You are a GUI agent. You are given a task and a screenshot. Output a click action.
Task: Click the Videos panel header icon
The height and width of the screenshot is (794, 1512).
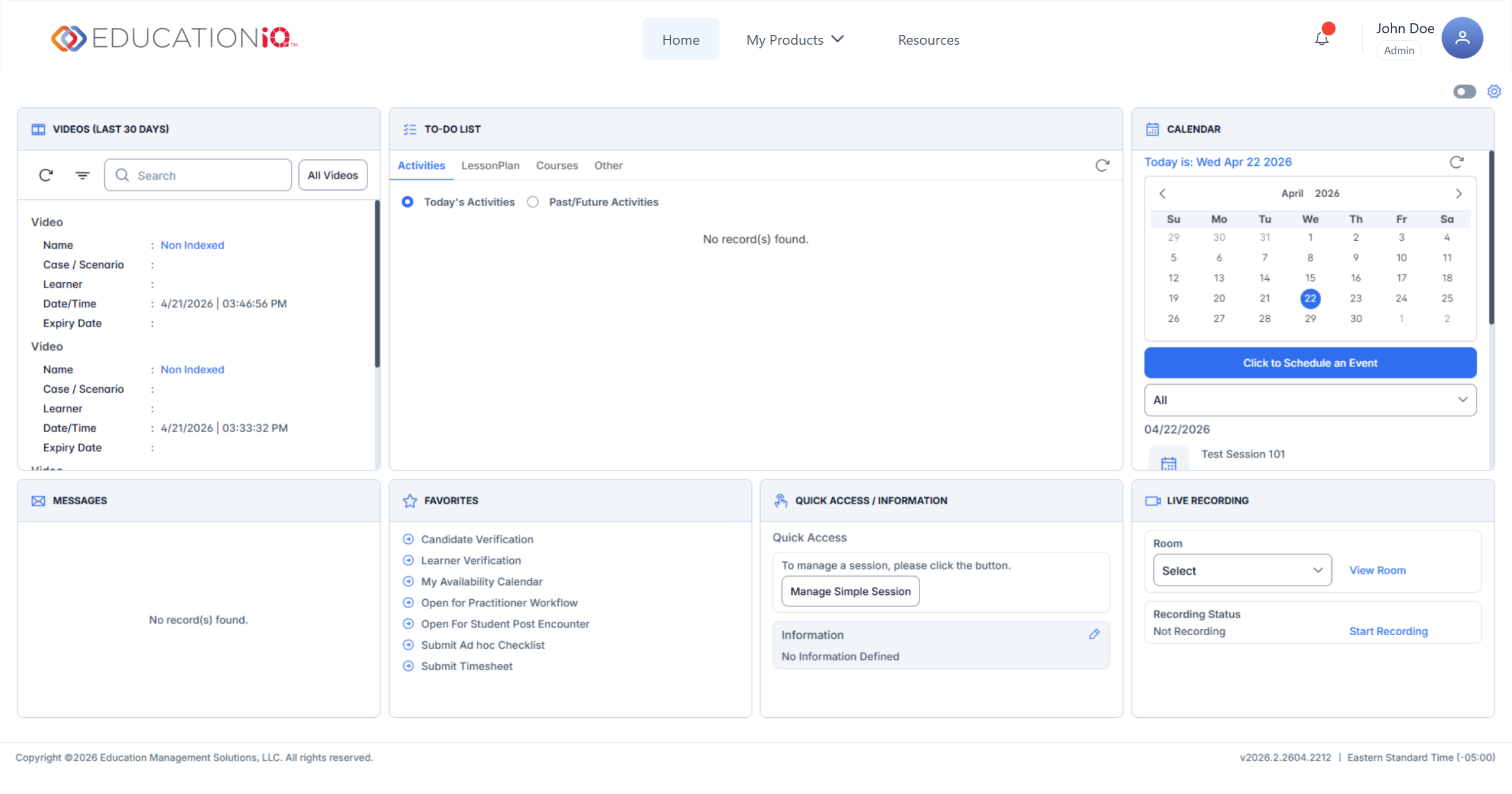38,129
